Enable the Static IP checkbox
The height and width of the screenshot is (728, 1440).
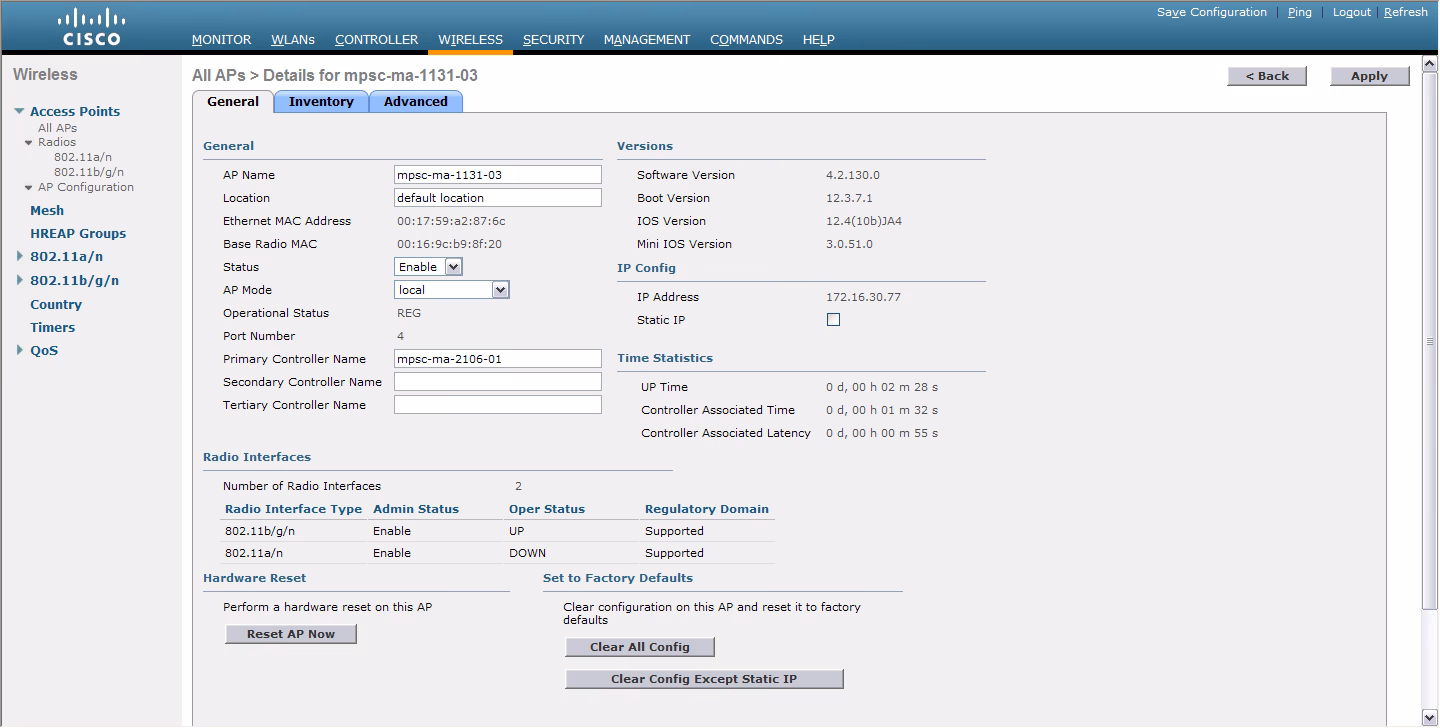pyautogui.click(x=833, y=319)
